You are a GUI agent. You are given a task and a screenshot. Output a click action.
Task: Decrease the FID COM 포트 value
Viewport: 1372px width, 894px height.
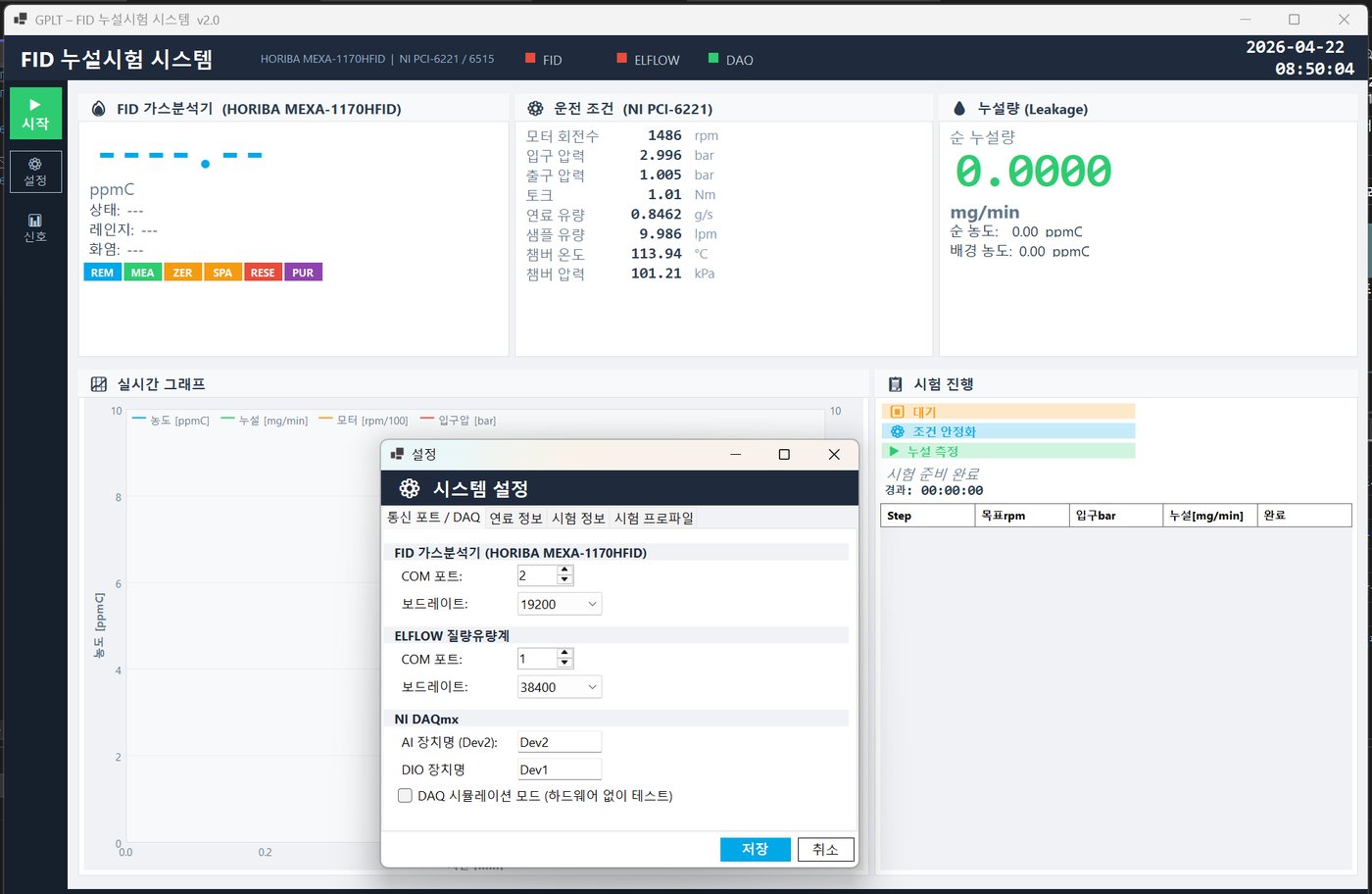pos(564,580)
